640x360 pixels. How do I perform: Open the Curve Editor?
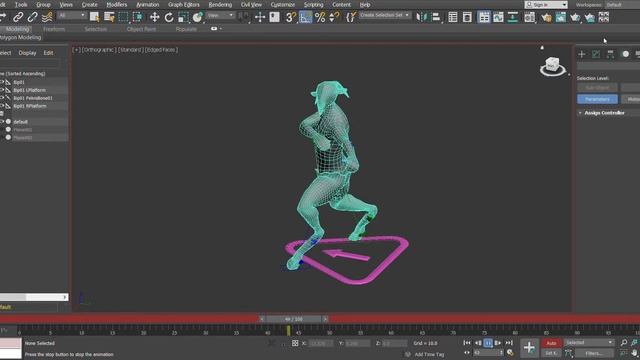[498, 17]
